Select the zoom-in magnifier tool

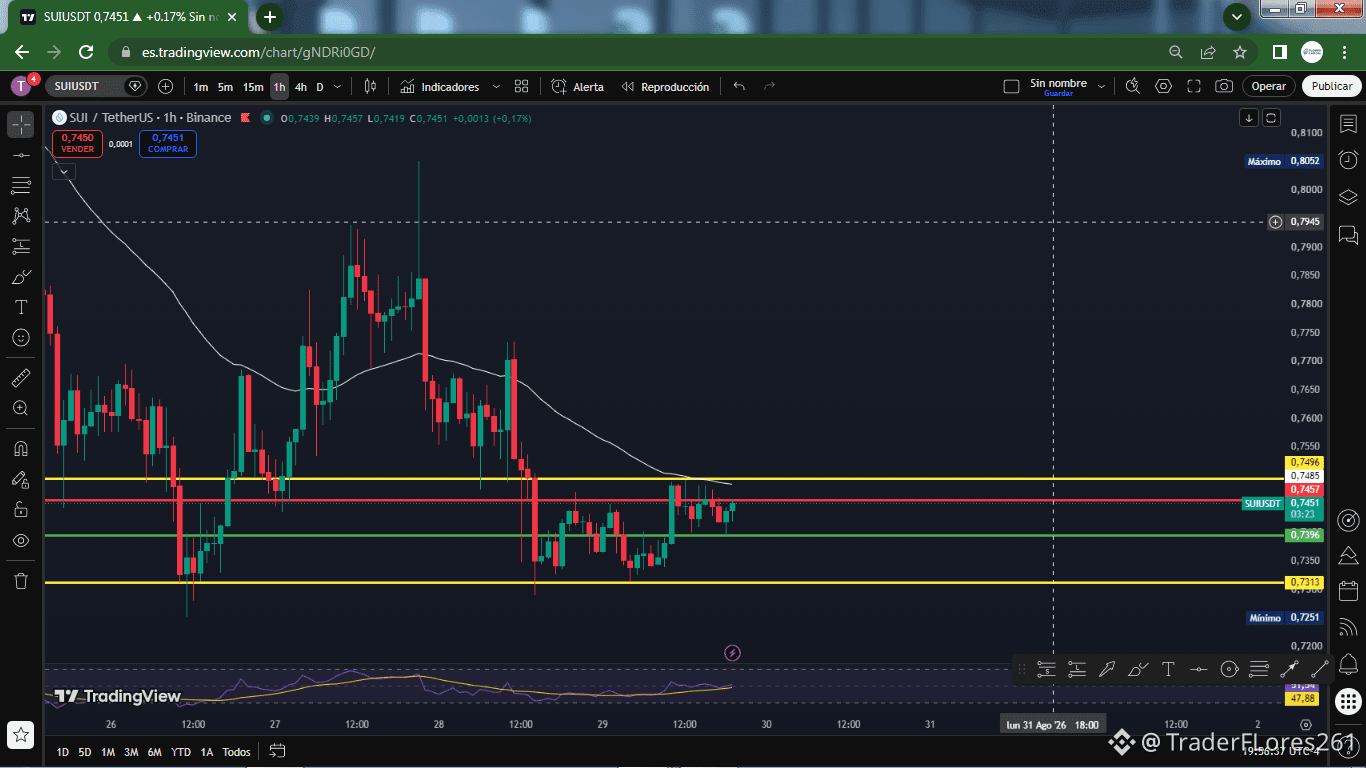click(x=21, y=408)
